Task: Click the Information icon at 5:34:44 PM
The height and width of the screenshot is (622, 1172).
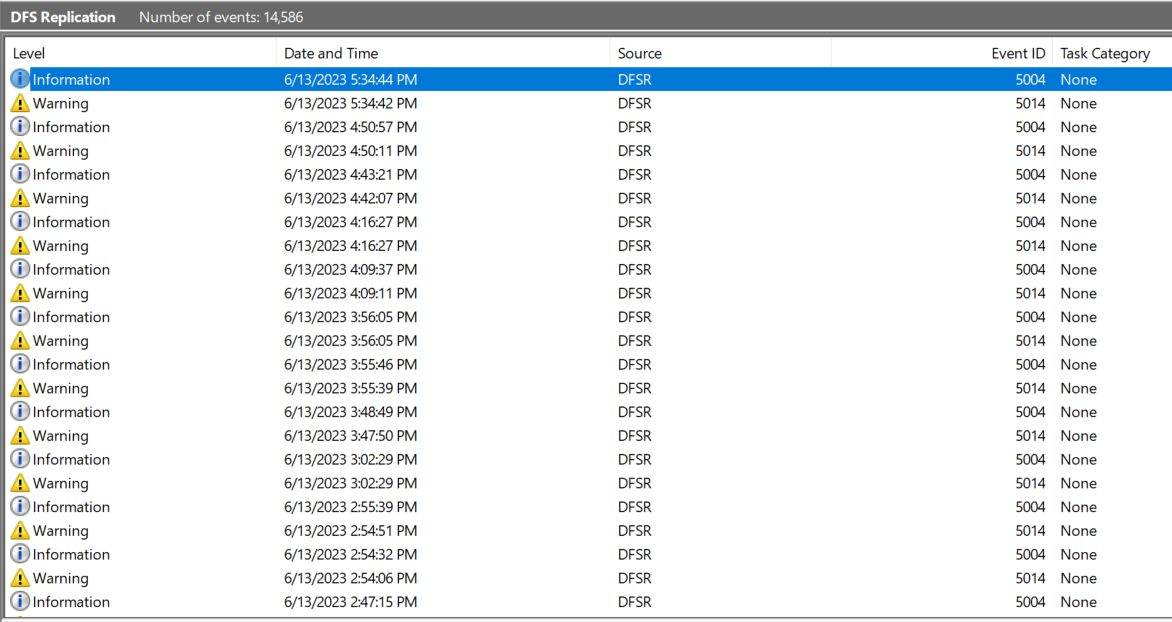Action: (20, 78)
